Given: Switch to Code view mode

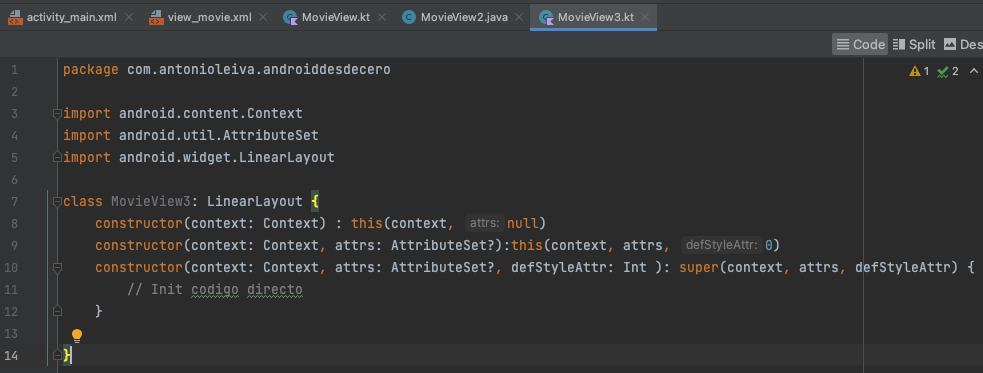Looking at the screenshot, I should pyautogui.click(x=860, y=45).
